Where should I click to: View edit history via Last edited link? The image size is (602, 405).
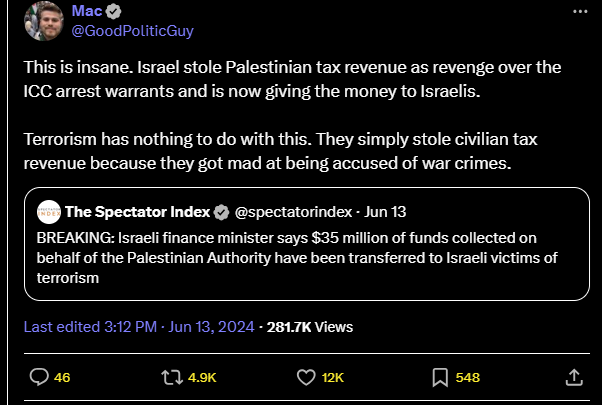point(138,326)
